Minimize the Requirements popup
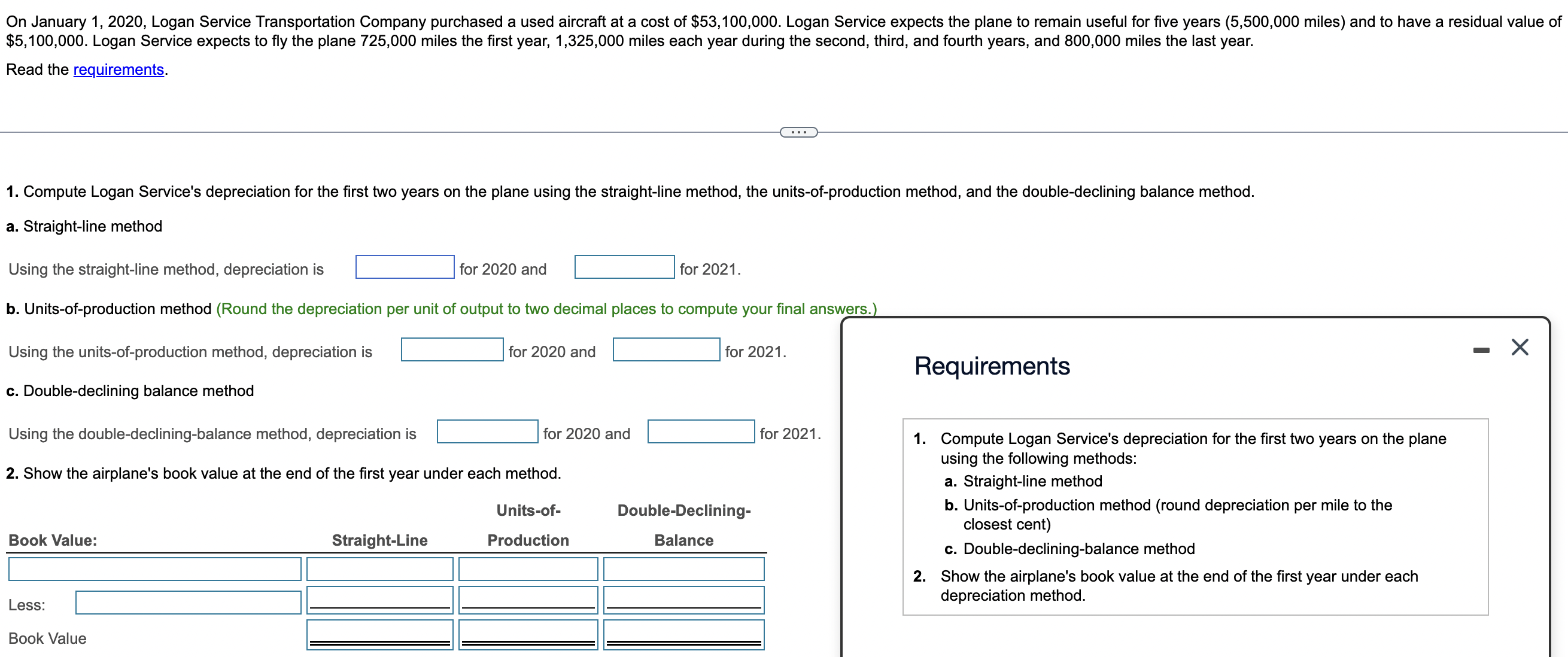1568x657 pixels. pyautogui.click(x=1481, y=350)
